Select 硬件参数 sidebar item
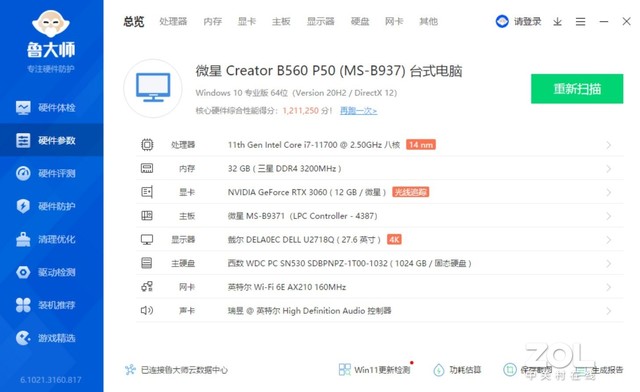The width and height of the screenshot is (640, 392). pos(51,140)
